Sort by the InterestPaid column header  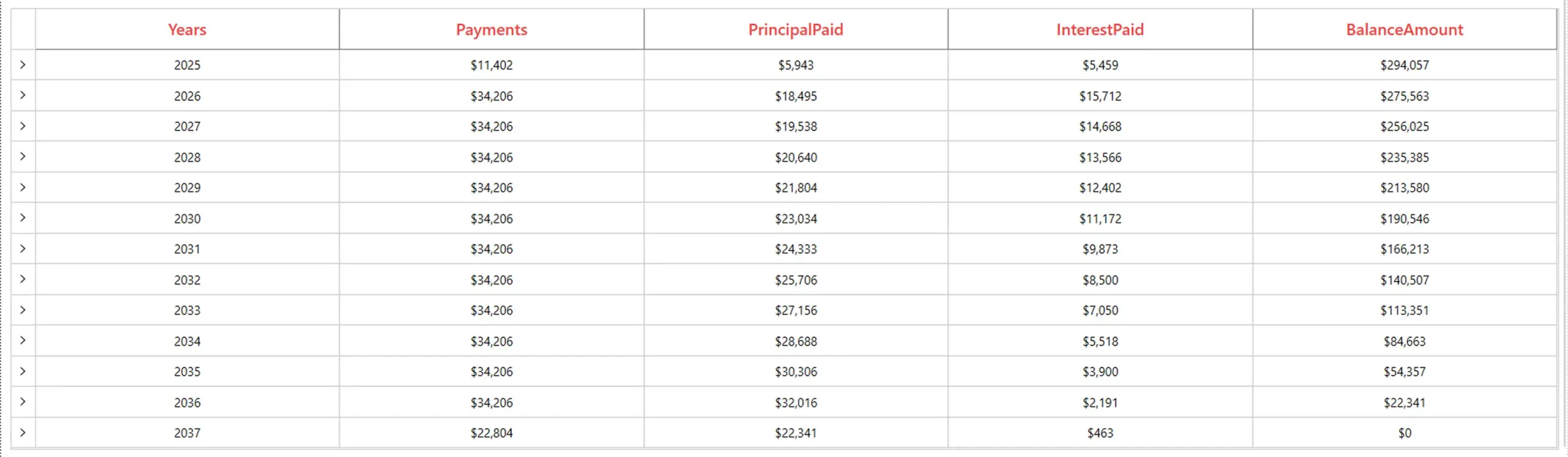pyautogui.click(x=1099, y=29)
